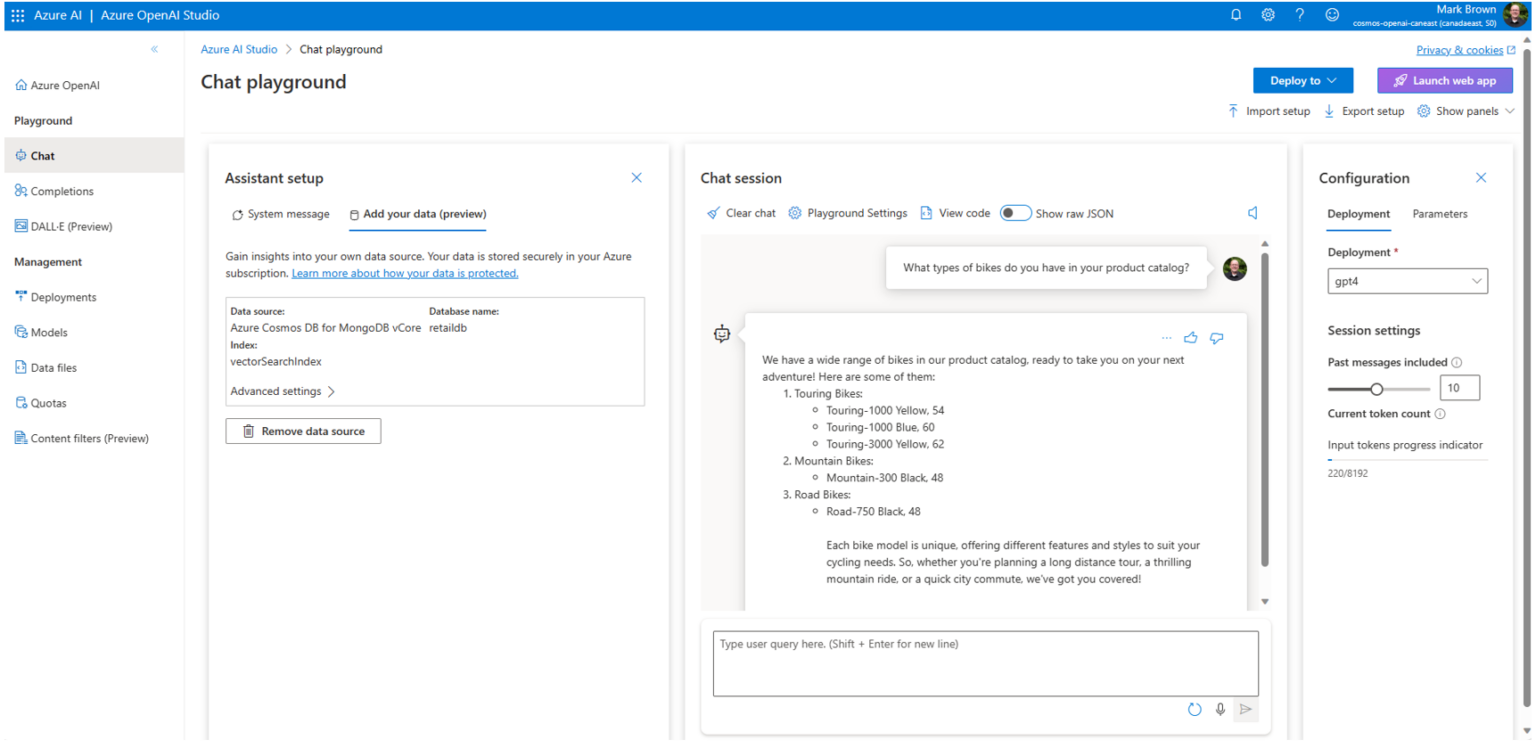This screenshot has height=748, width=1536.
Task: Click into the user query text box
Action: [985, 663]
